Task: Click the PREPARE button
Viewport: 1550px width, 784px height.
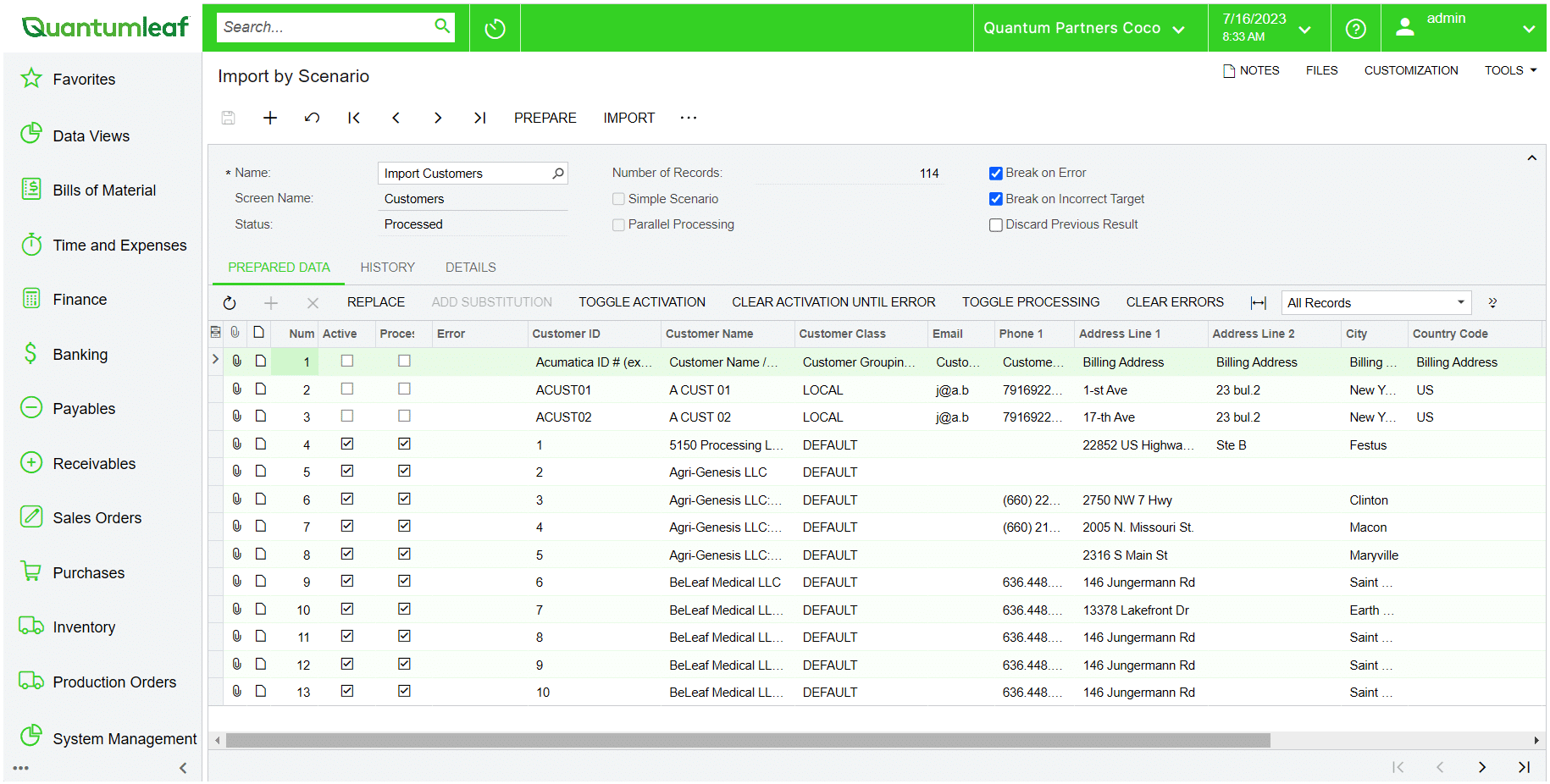Action: [x=545, y=118]
